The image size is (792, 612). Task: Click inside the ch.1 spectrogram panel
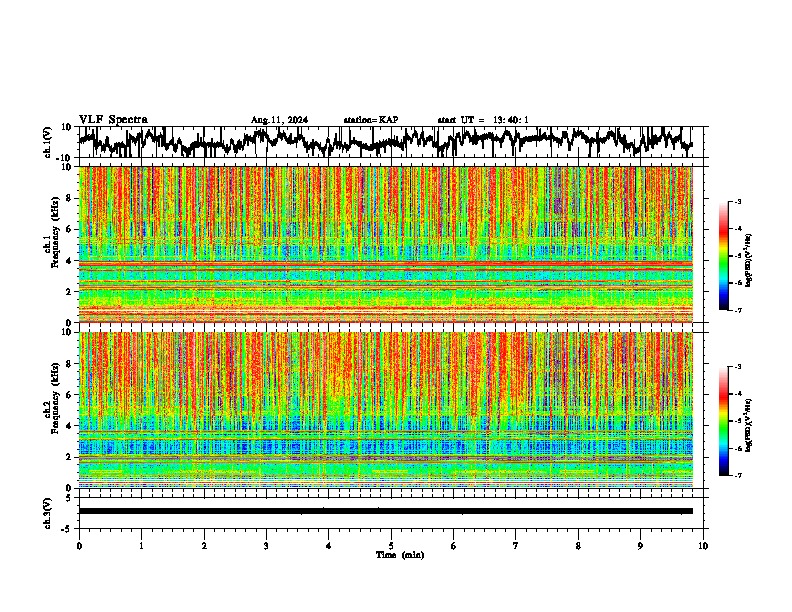386,244
